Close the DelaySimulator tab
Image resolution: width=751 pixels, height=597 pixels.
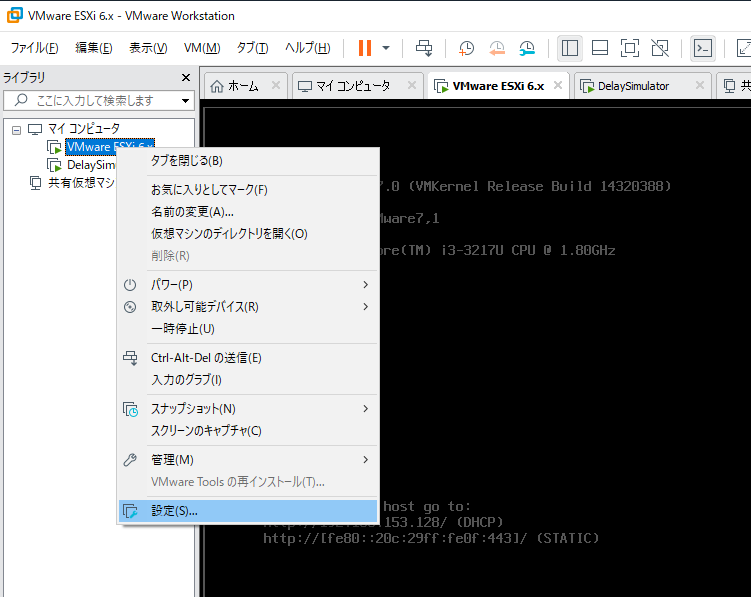pyautogui.click(x=700, y=85)
